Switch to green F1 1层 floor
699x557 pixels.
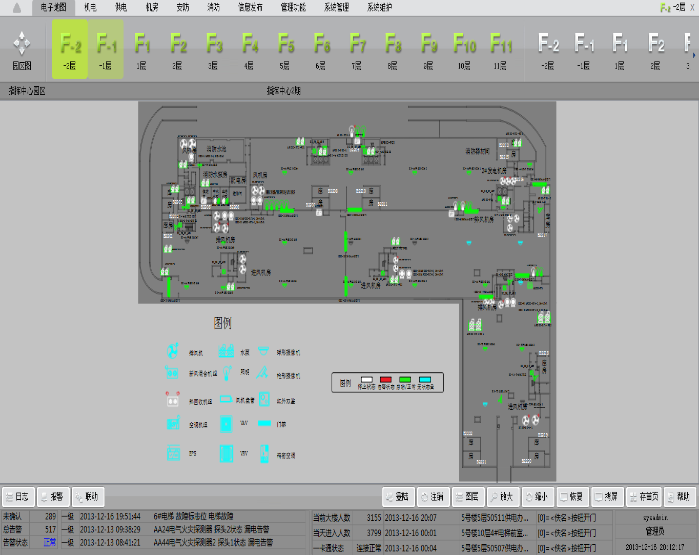click(x=142, y=50)
